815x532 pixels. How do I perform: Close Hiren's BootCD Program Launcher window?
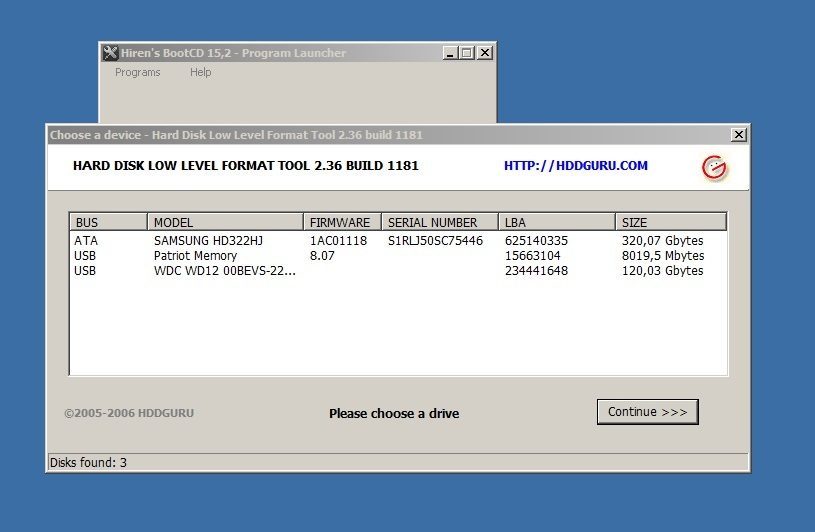tap(485, 53)
